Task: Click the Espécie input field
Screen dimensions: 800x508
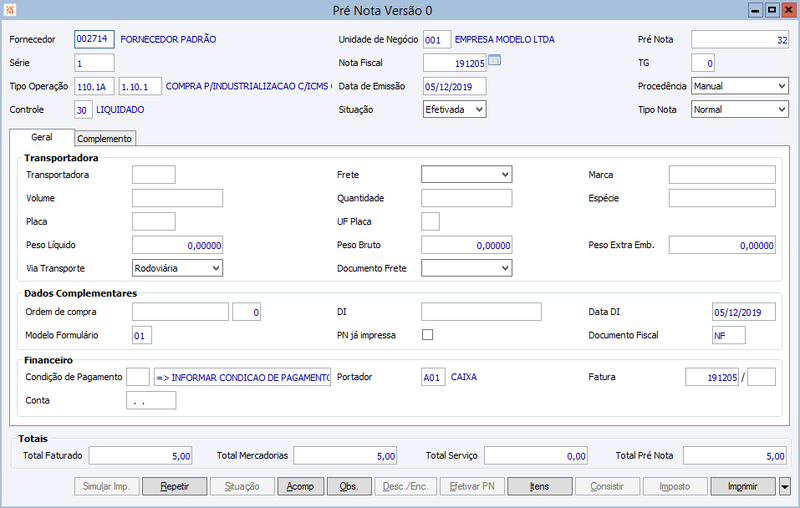Action: [x=722, y=198]
